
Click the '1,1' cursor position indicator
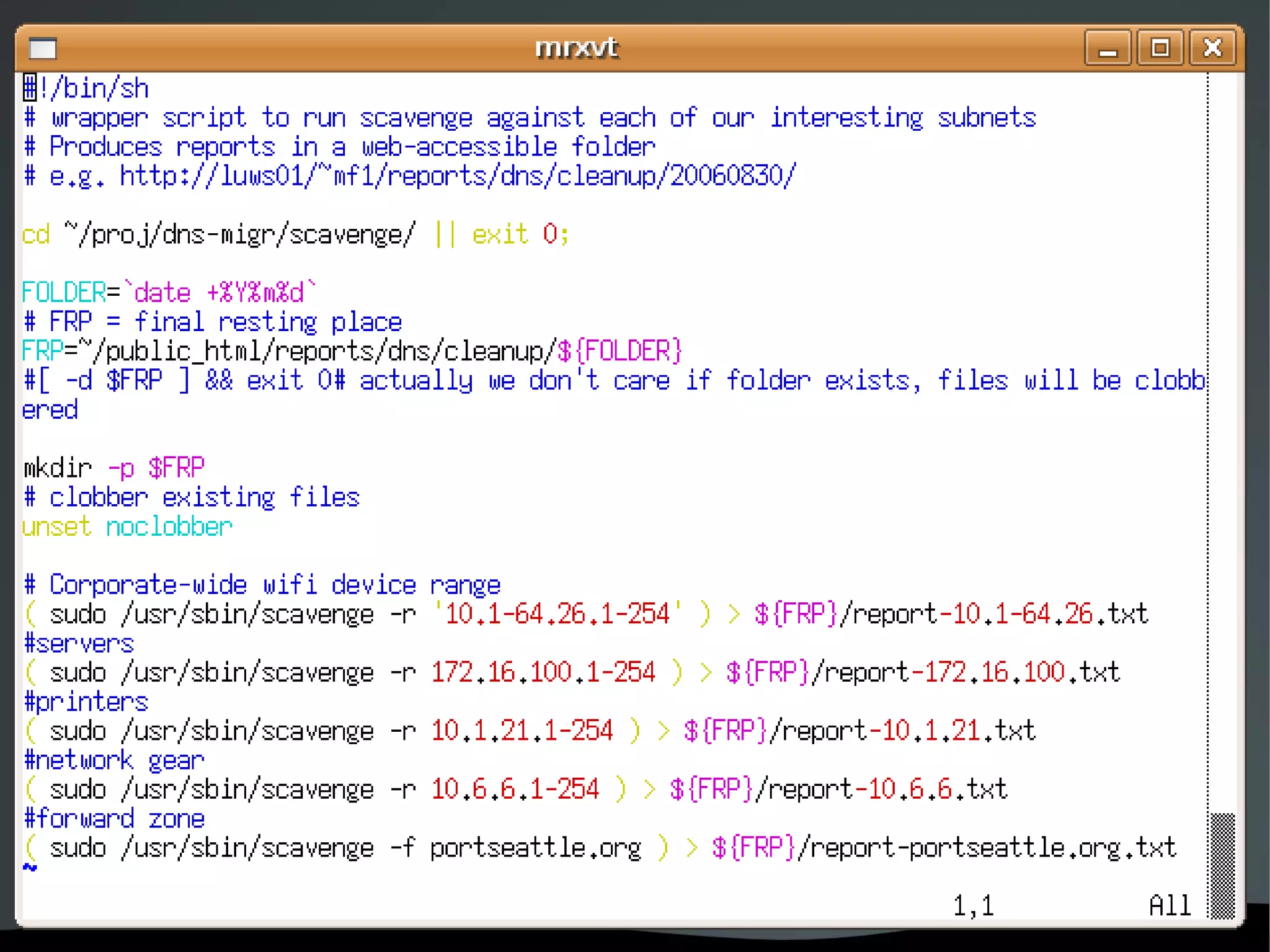click(974, 906)
